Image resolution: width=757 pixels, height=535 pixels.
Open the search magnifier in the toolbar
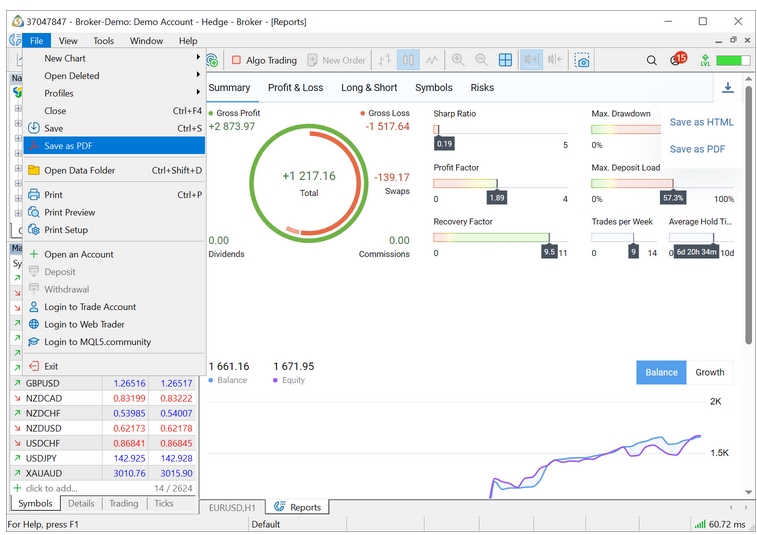(x=652, y=61)
